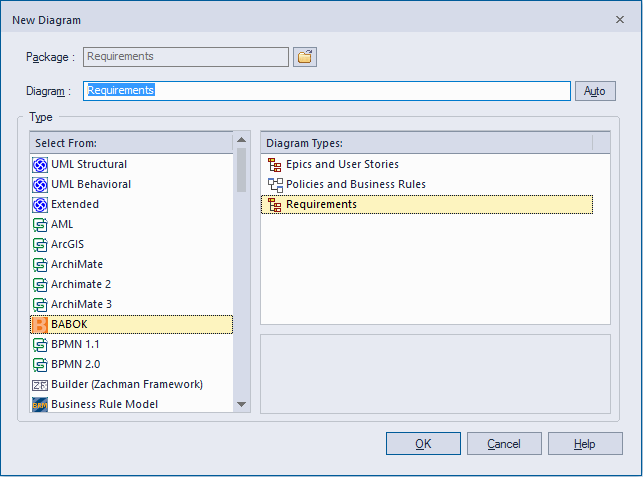
Task: Click the Diagram name input field
Action: 327,91
